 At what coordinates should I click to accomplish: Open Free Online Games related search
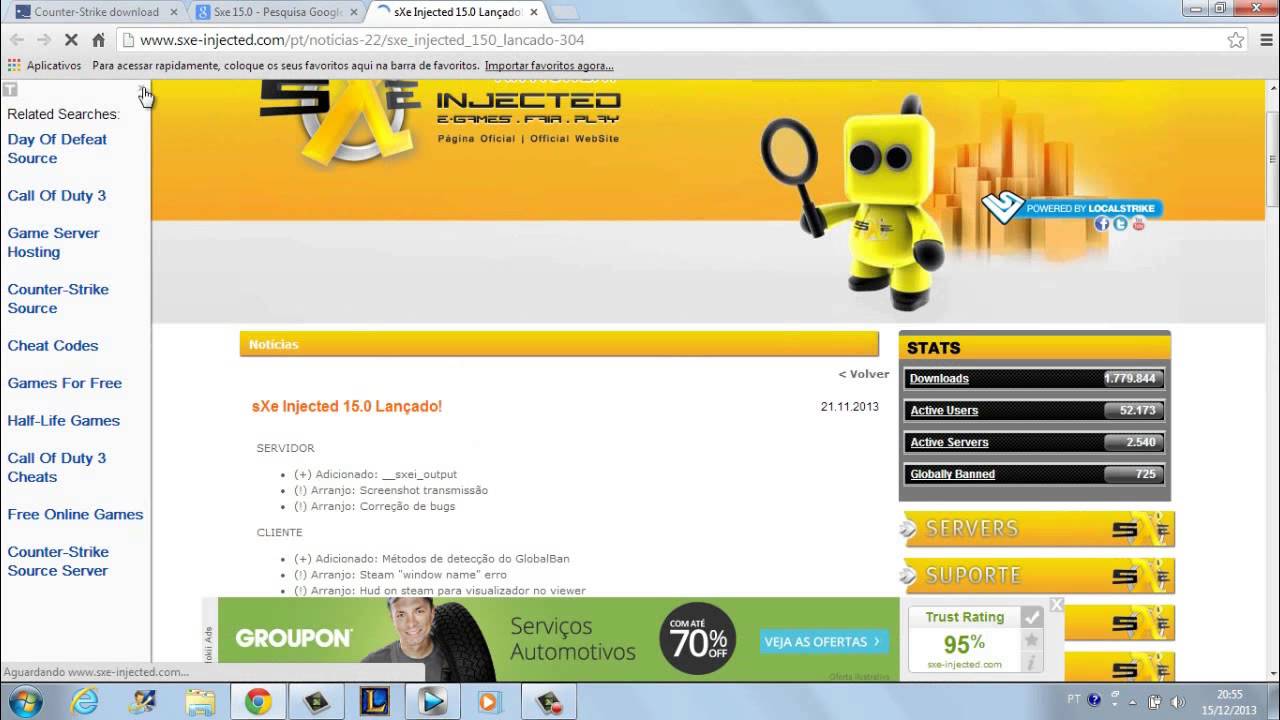click(76, 515)
